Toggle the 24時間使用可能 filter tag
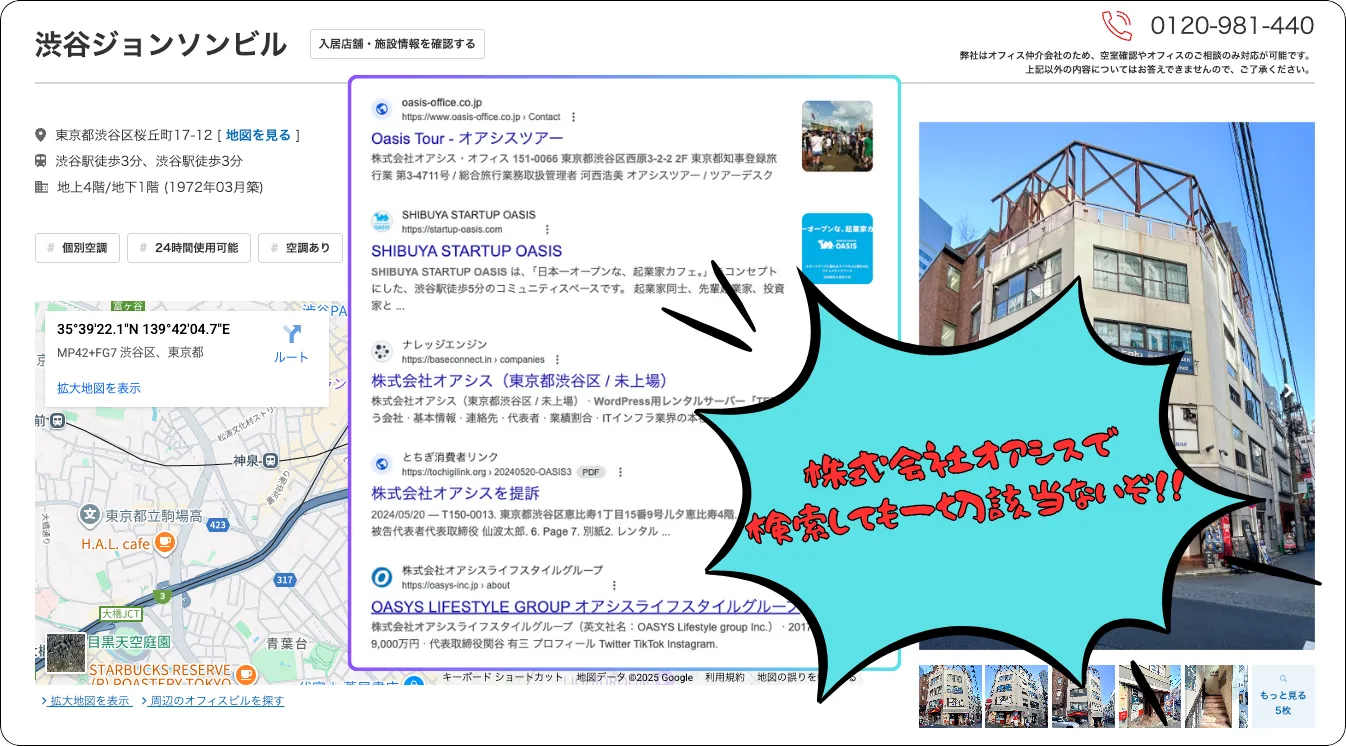Viewport: 1346px width, 746px height. [188, 247]
